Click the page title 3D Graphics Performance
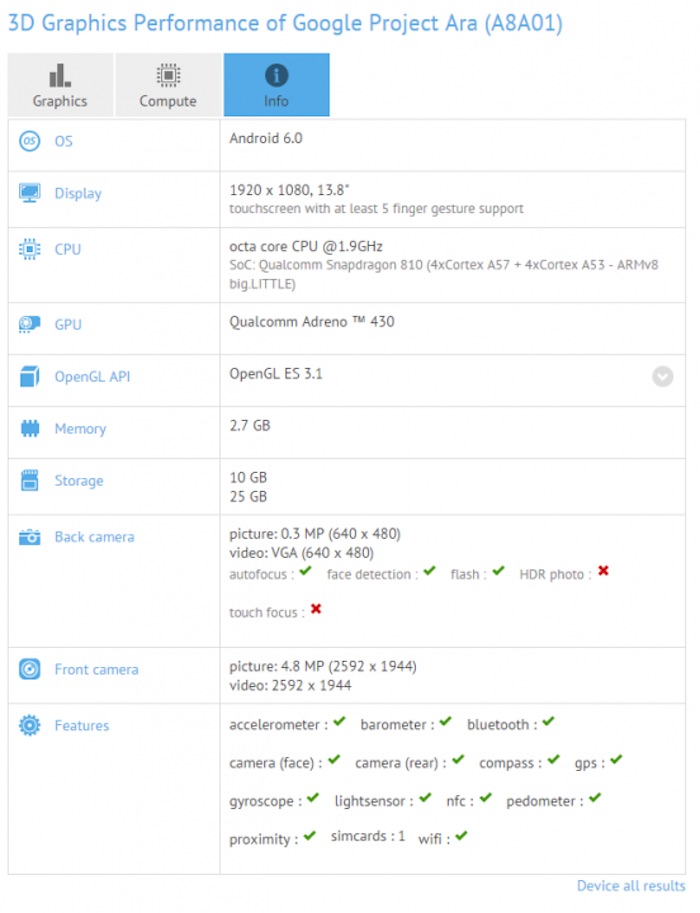The width and height of the screenshot is (700, 913). tap(285, 23)
